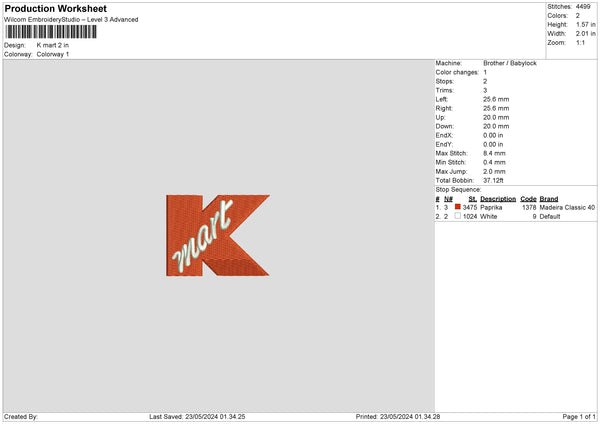
Task: Click the White stitch count 1024
Action: coord(470,217)
